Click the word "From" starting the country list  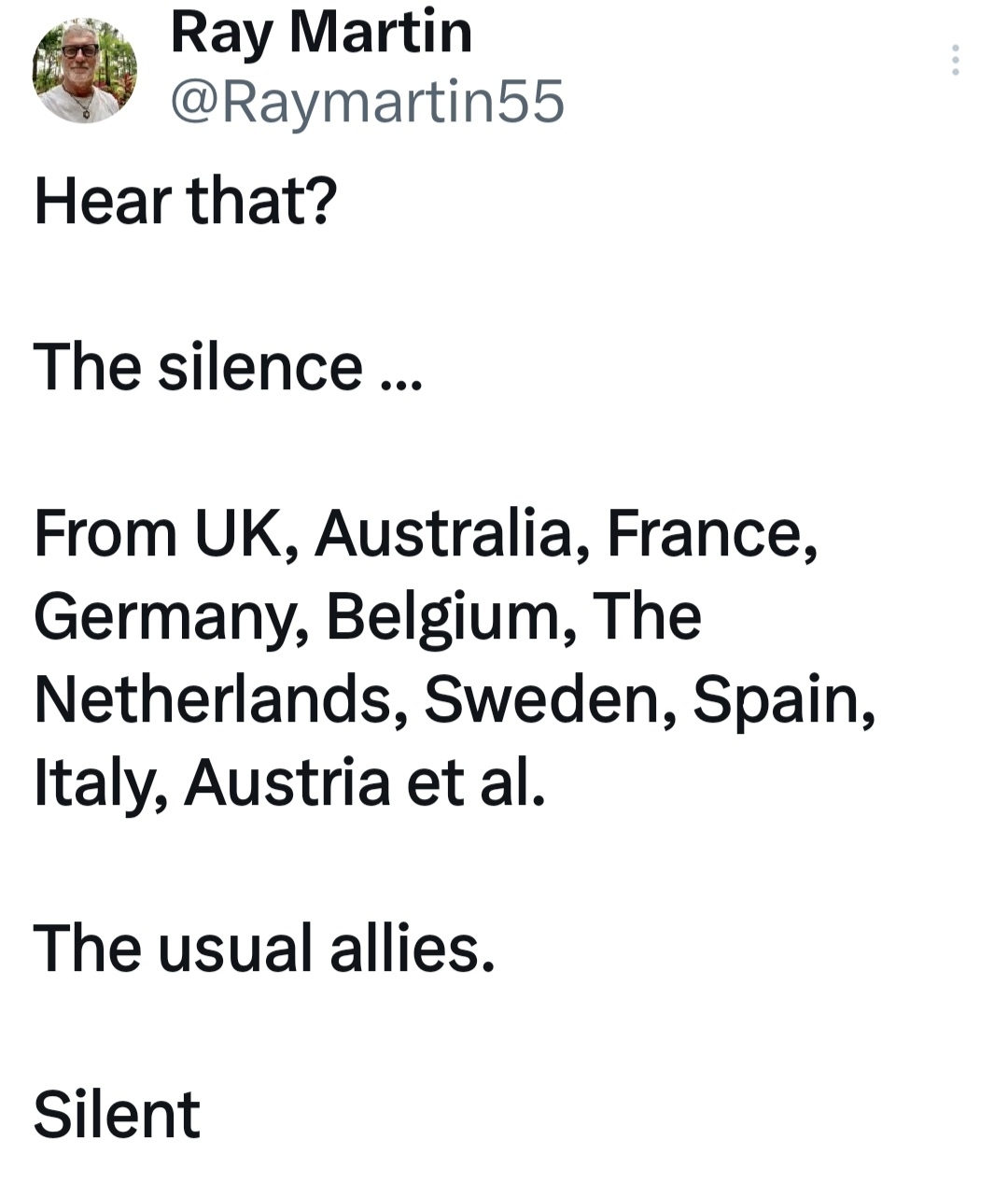click(105, 533)
